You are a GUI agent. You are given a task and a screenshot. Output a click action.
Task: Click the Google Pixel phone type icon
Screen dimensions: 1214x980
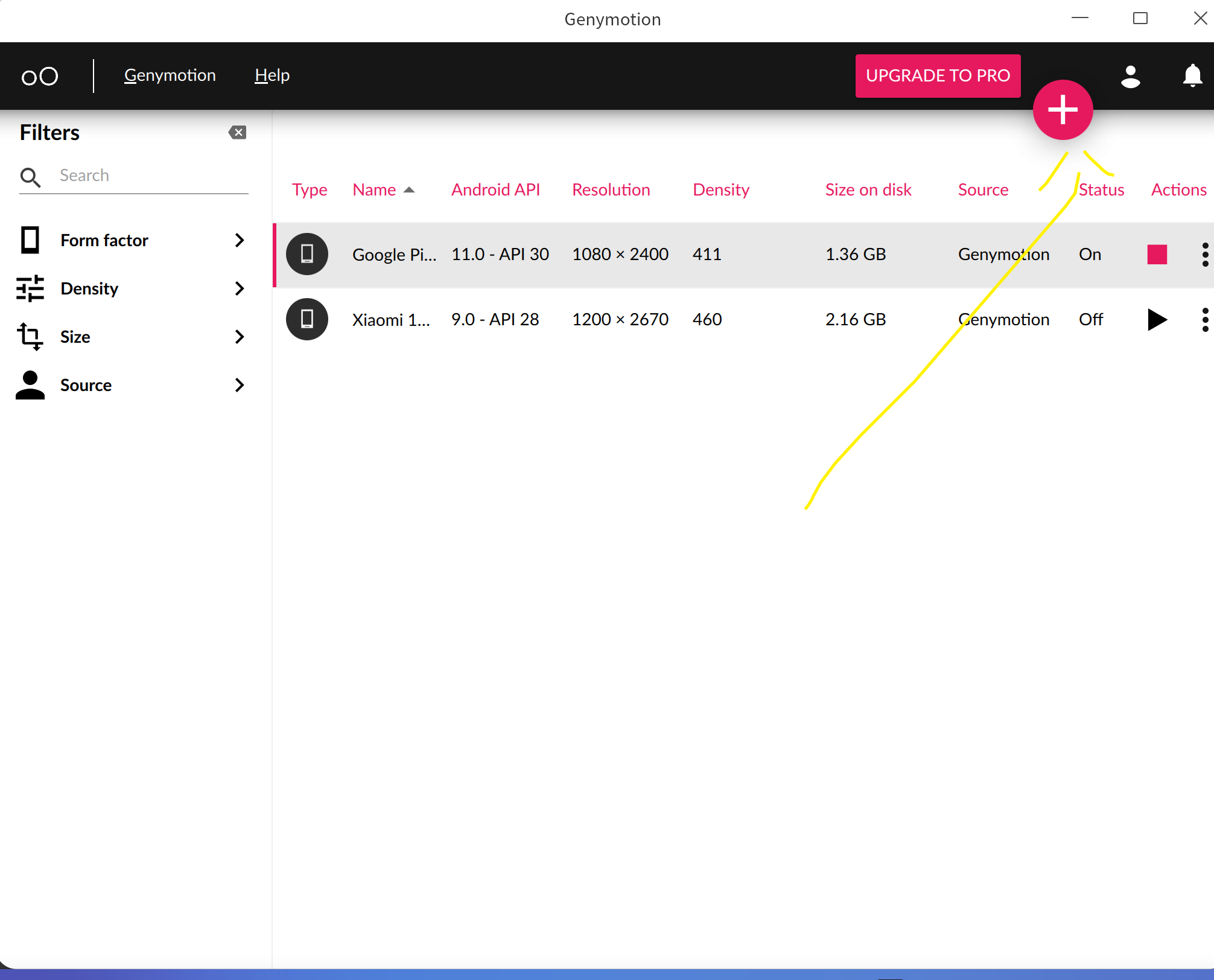307,254
